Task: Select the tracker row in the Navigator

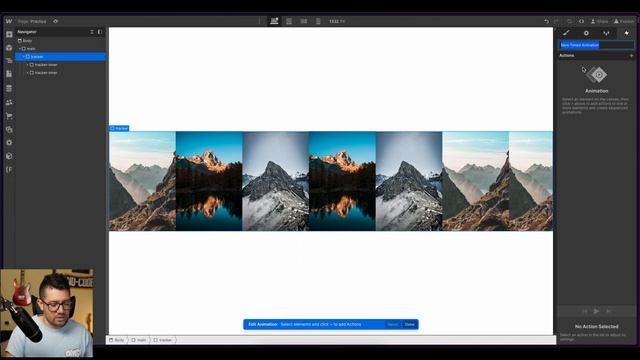Action: (x=60, y=57)
